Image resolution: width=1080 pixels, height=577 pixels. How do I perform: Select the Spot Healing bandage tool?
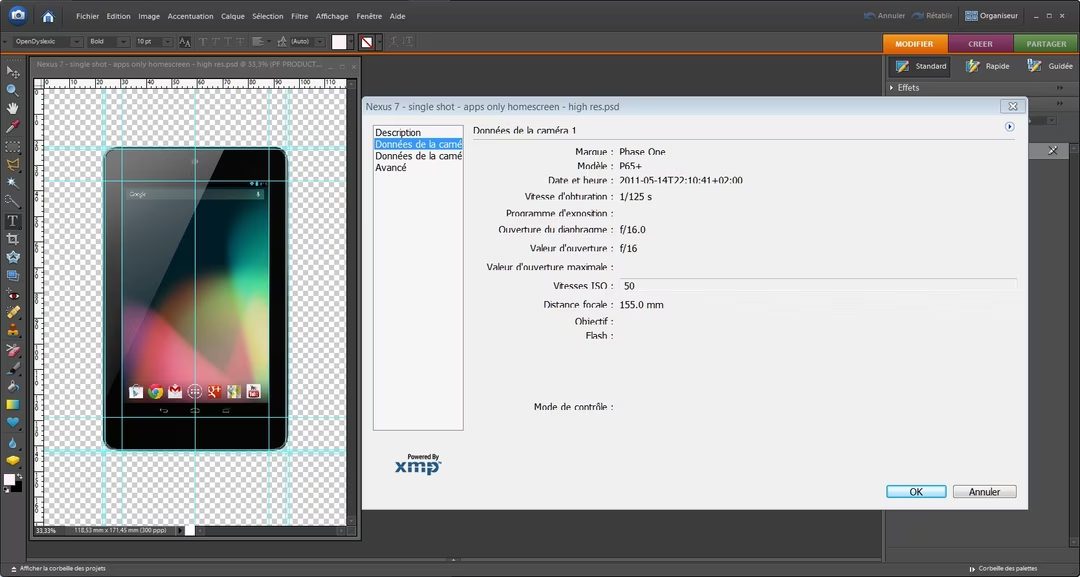[x=12, y=313]
